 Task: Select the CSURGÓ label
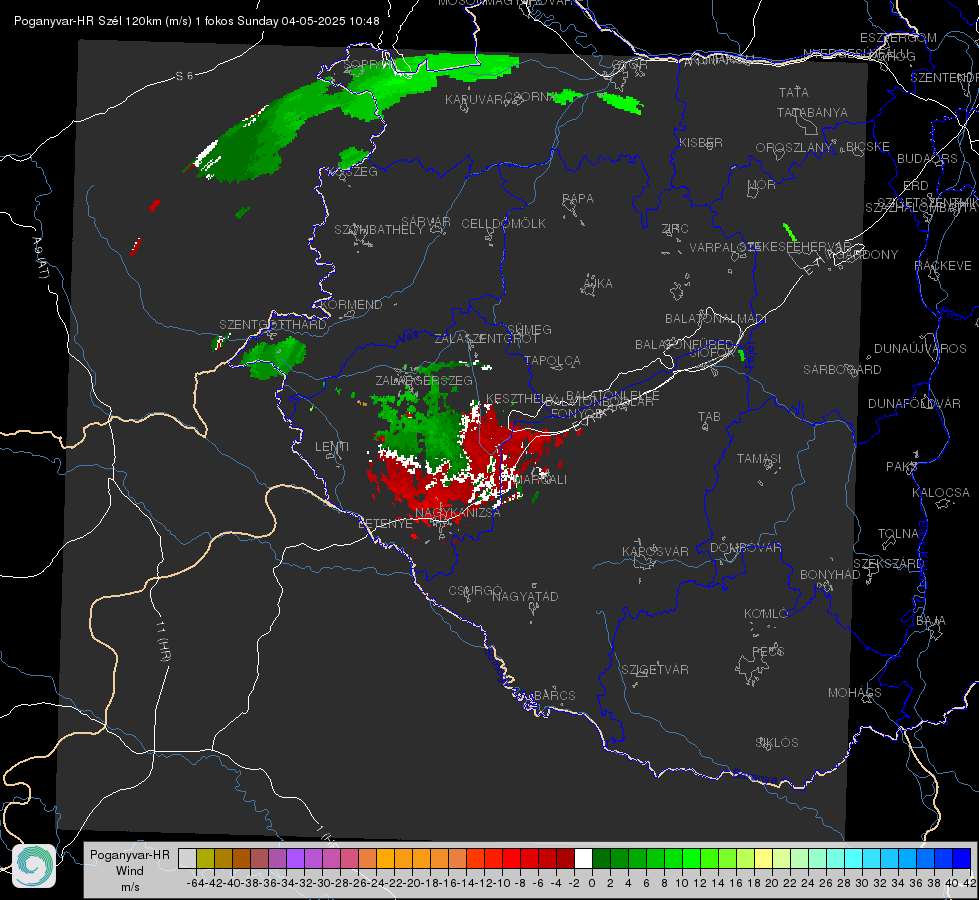475,591
